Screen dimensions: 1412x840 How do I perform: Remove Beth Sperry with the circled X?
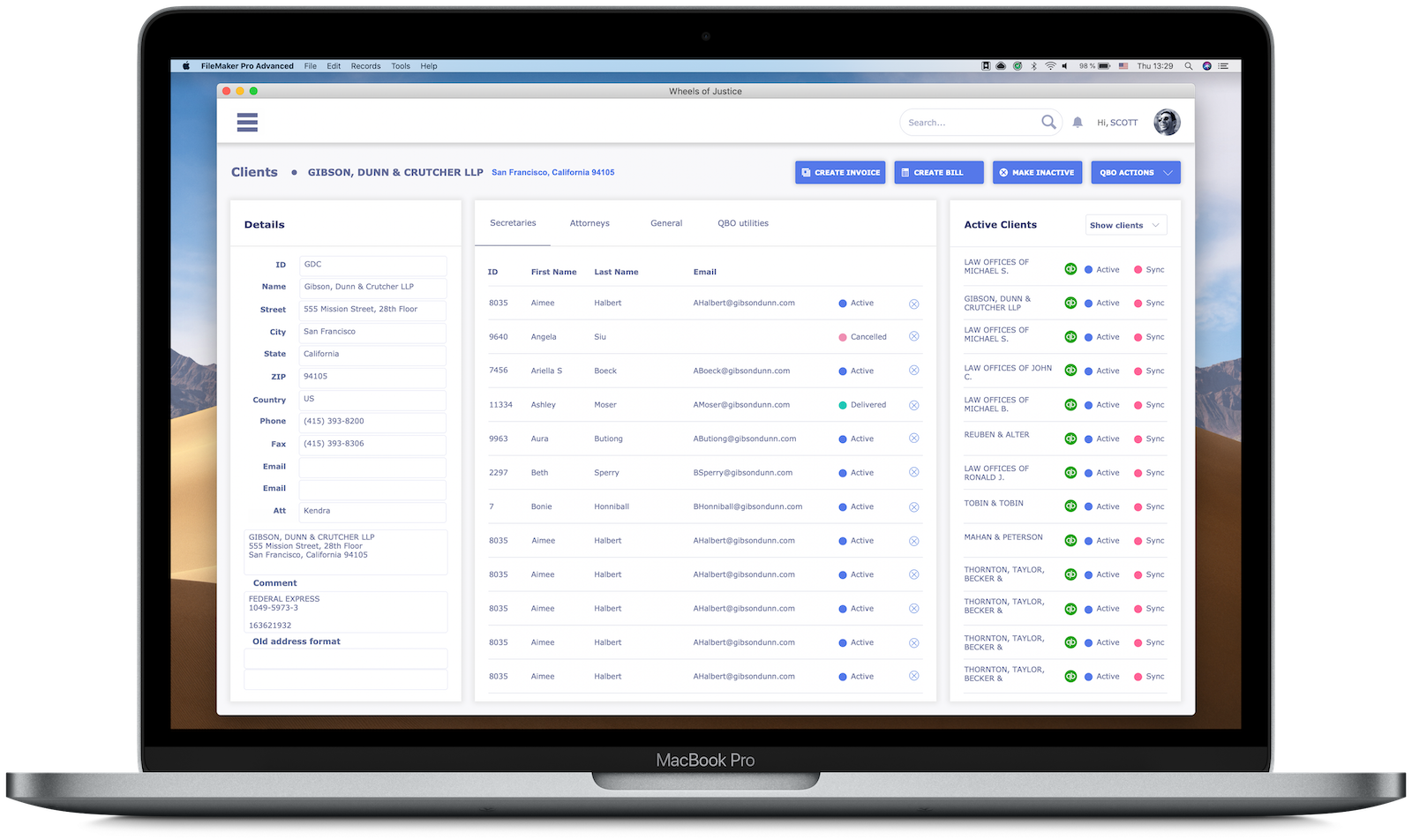[914, 472]
